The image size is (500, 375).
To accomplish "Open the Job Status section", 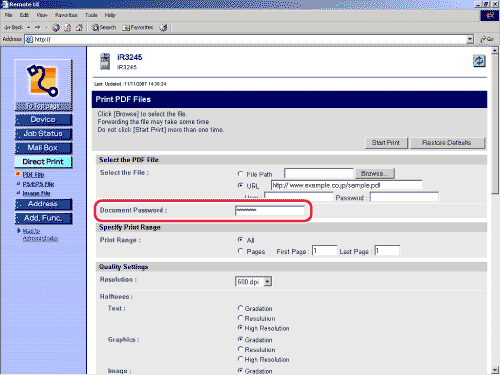I will click(x=43, y=134).
